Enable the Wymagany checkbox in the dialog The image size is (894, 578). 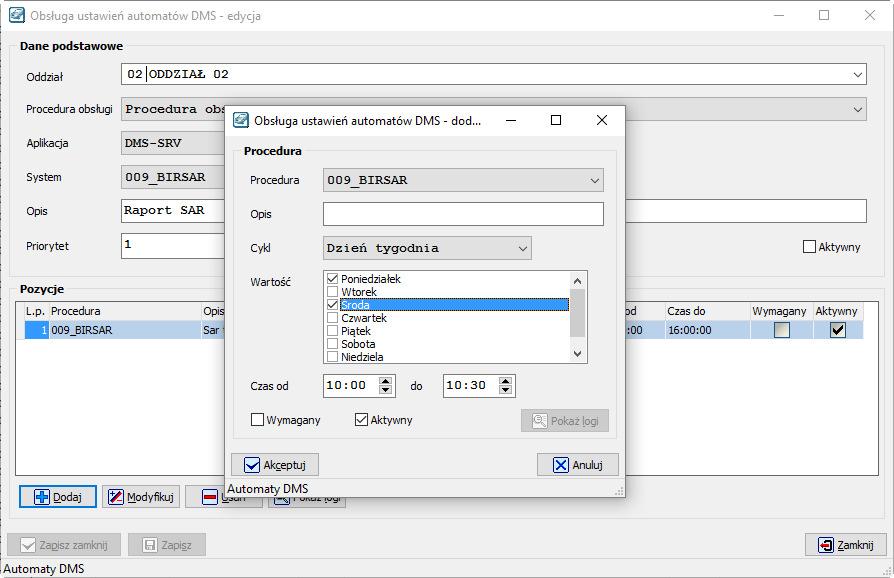[257, 420]
